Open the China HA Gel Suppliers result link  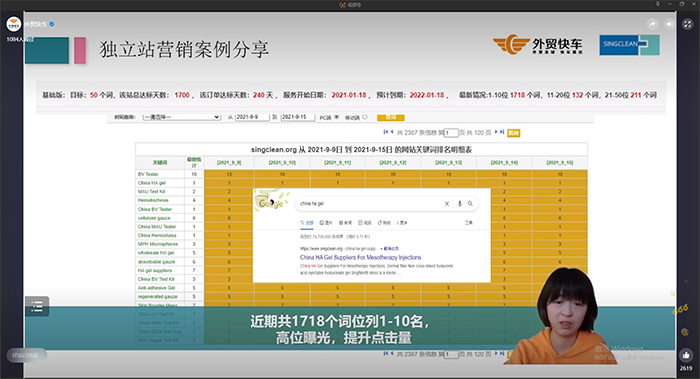pyautogui.click(x=360, y=258)
